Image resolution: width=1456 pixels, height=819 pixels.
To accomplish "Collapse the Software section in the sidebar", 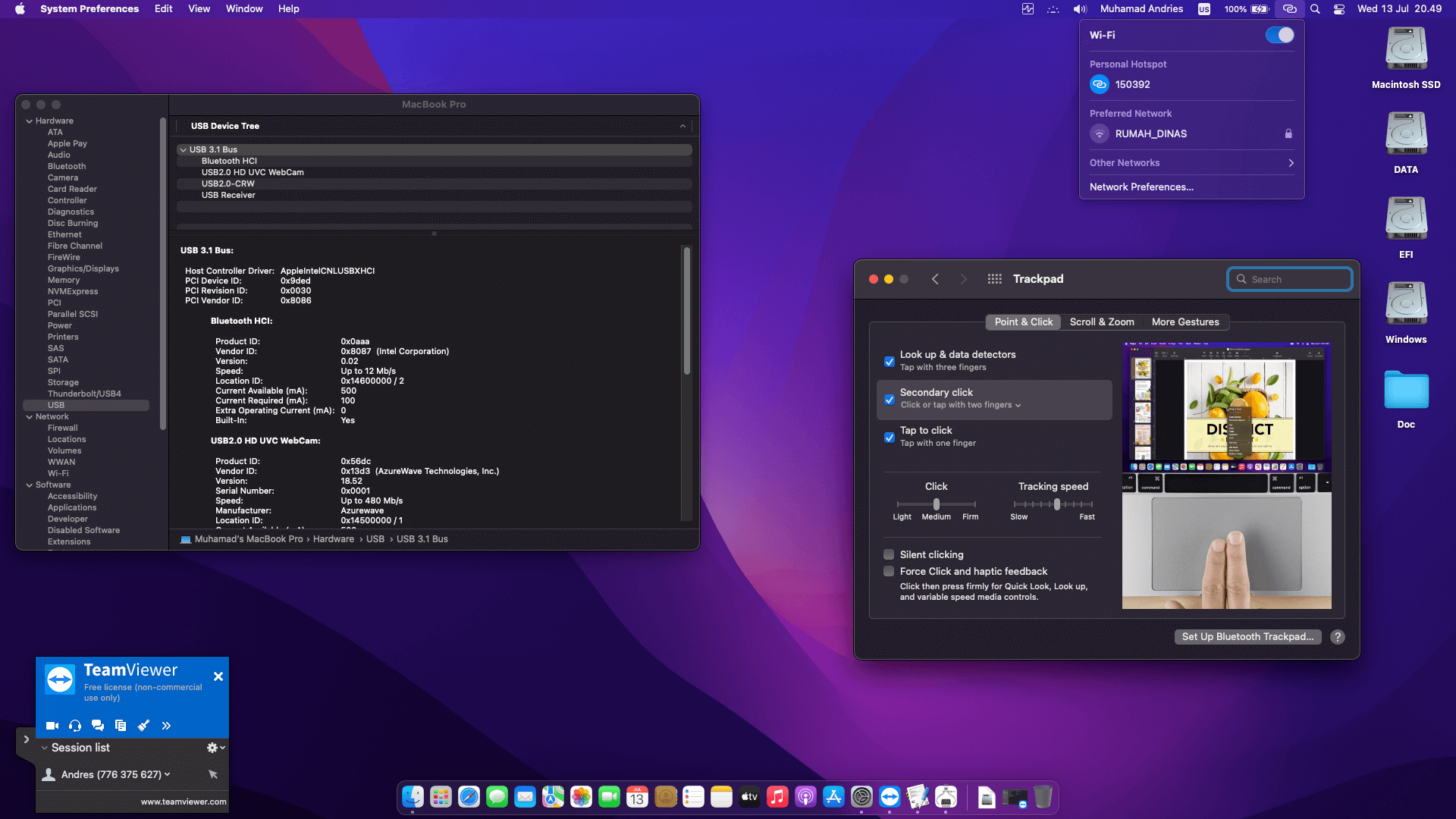I will [30, 485].
